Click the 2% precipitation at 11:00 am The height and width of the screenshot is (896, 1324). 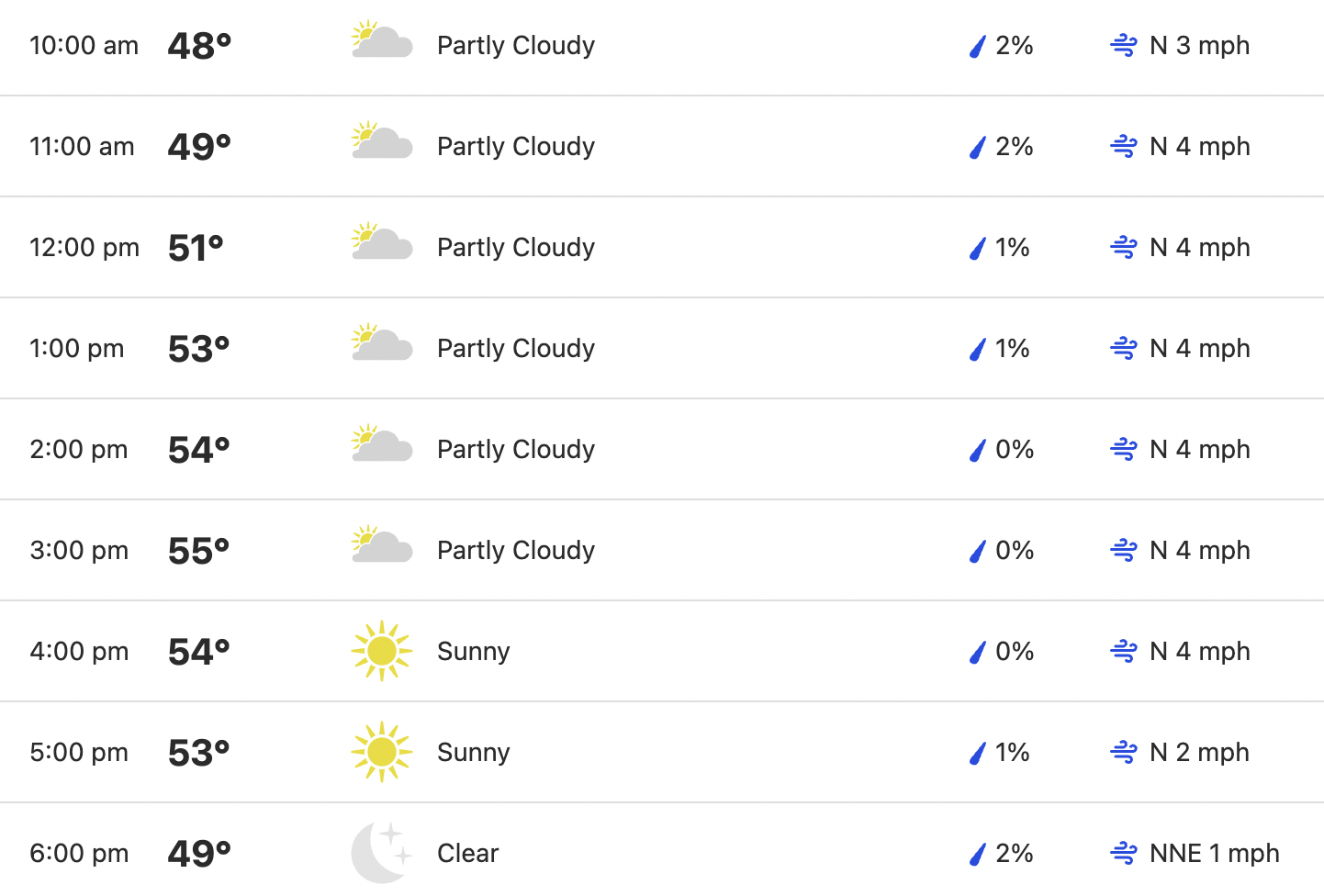pos(1015,146)
